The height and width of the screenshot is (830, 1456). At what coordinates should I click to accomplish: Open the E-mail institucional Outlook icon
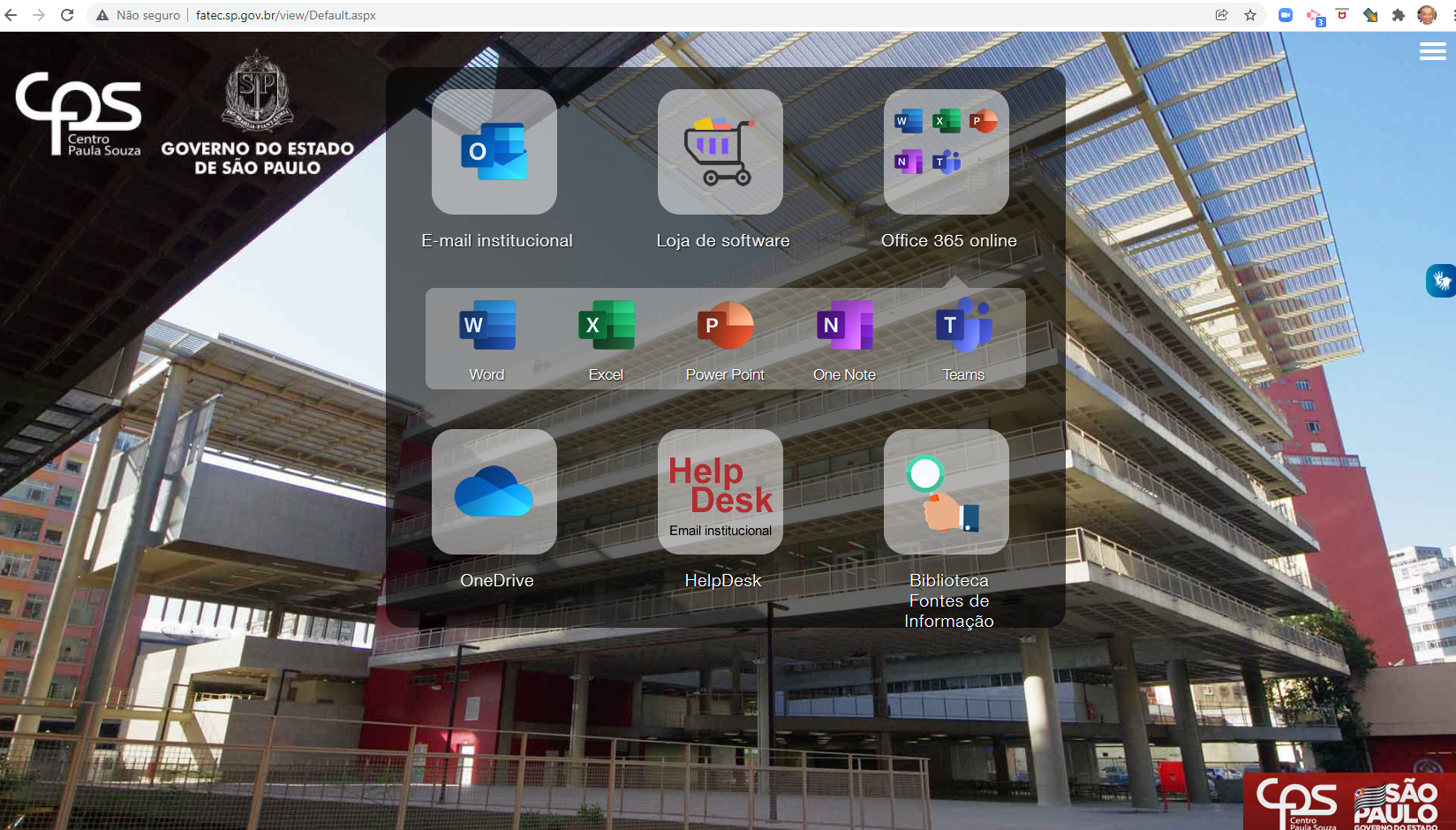494,152
